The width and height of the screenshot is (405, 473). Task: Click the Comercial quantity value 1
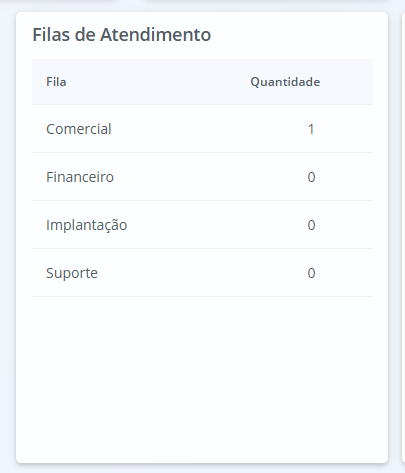pyautogui.click(x=311, y=129)
